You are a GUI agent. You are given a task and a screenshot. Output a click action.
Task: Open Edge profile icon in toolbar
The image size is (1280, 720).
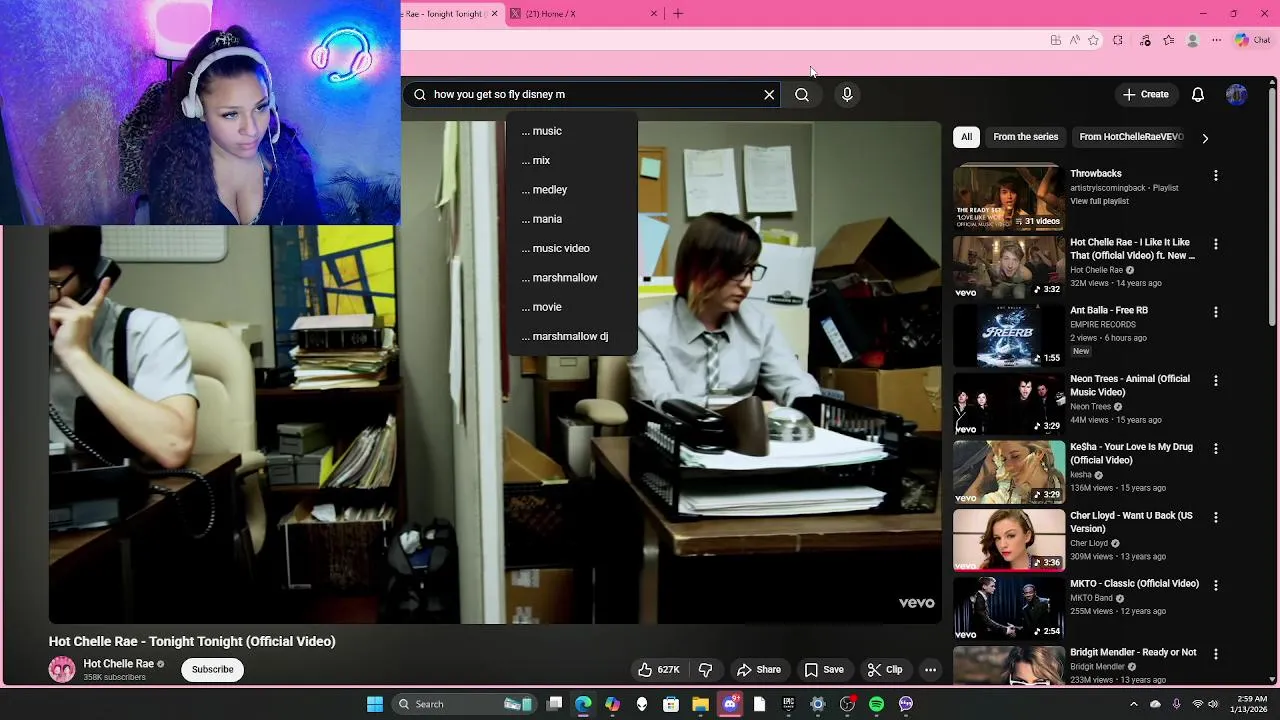pos(1192,40)
